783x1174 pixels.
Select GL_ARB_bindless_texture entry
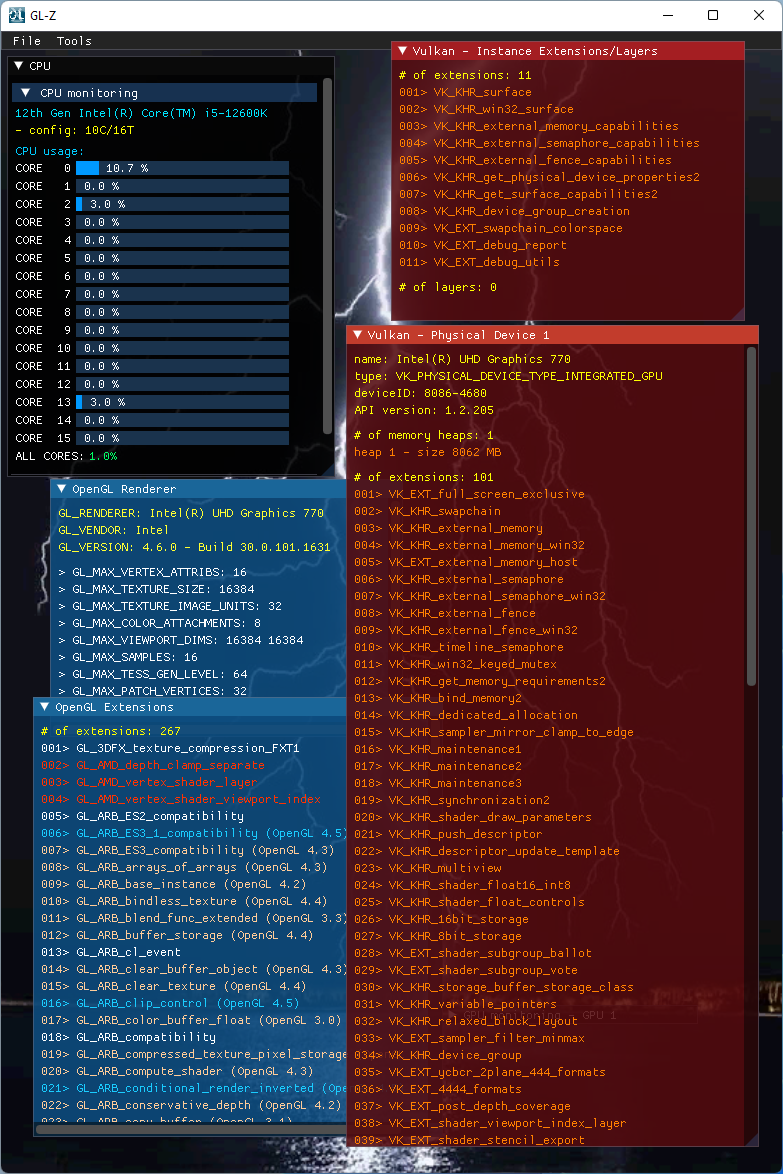coord(184,901)
